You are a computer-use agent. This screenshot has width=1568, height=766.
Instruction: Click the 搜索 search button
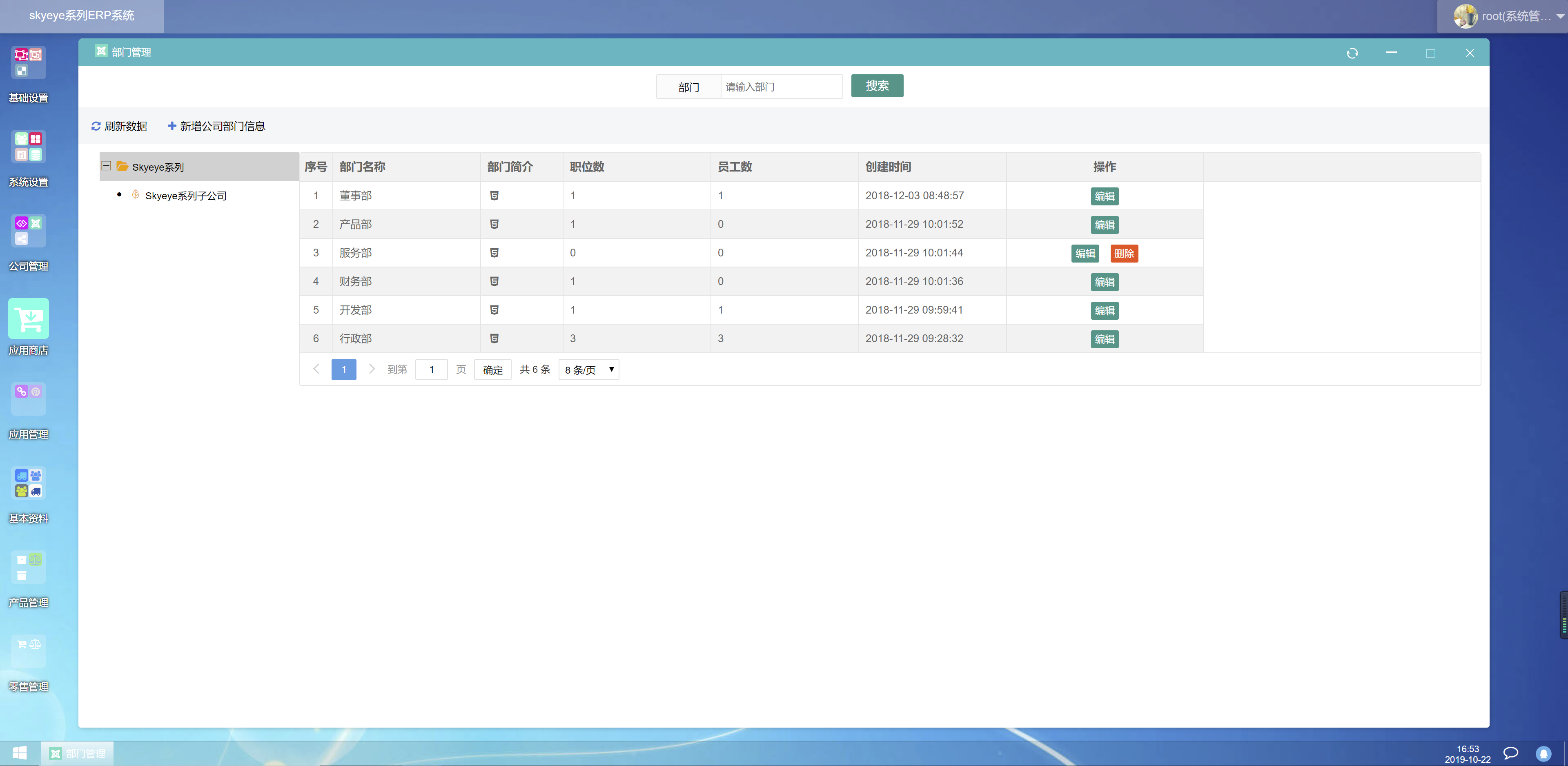coord(877,86)
